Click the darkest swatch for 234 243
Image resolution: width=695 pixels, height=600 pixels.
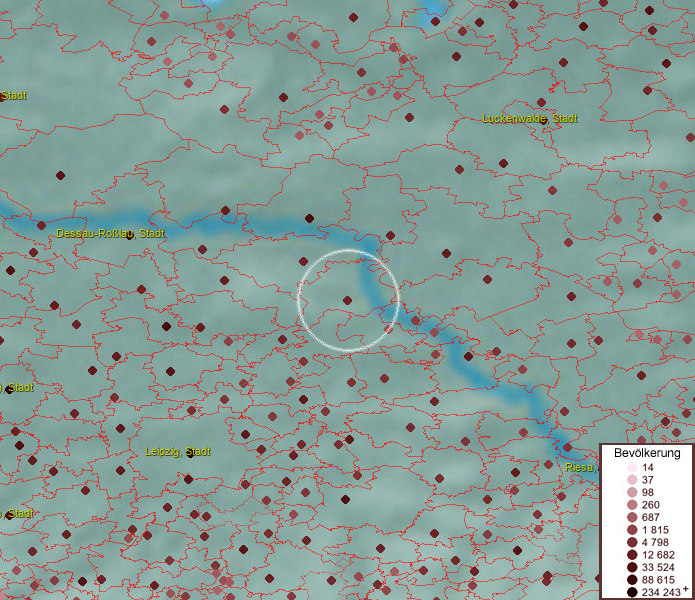pyautogui.click(x=632, y=592)
